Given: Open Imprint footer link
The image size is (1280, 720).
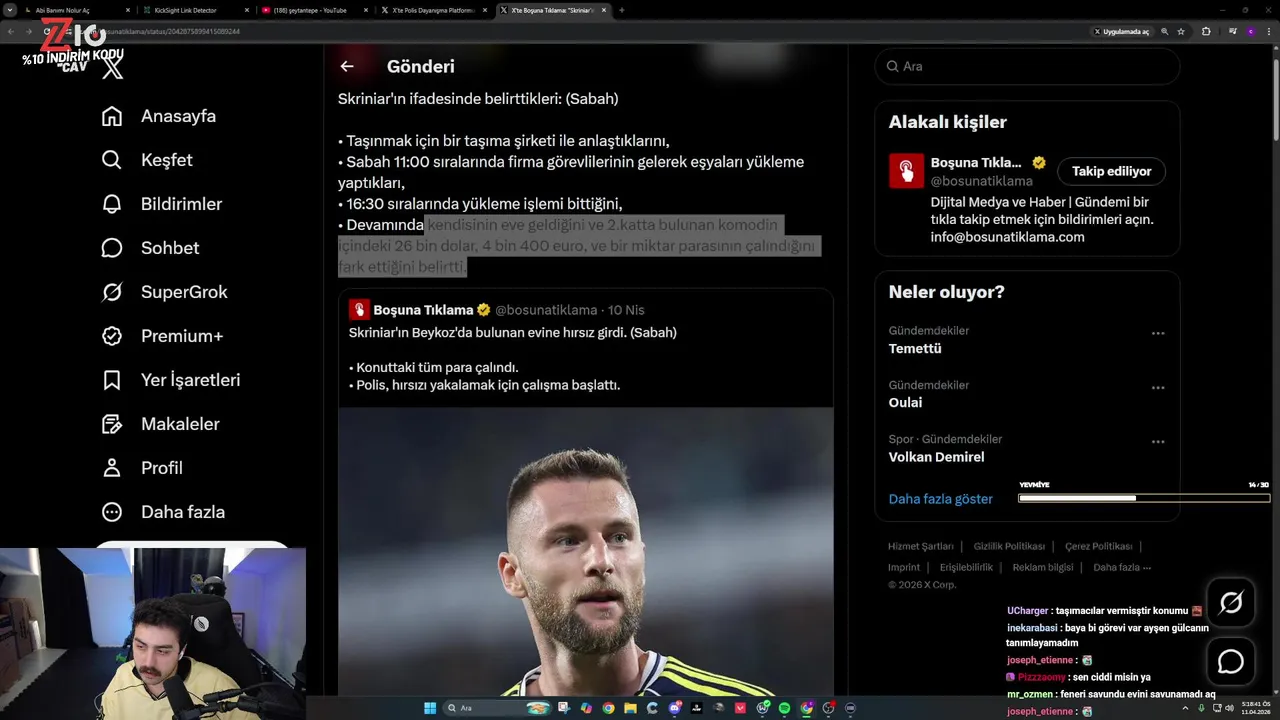Looking at the screenshot, I should click(x=904, y=567).
